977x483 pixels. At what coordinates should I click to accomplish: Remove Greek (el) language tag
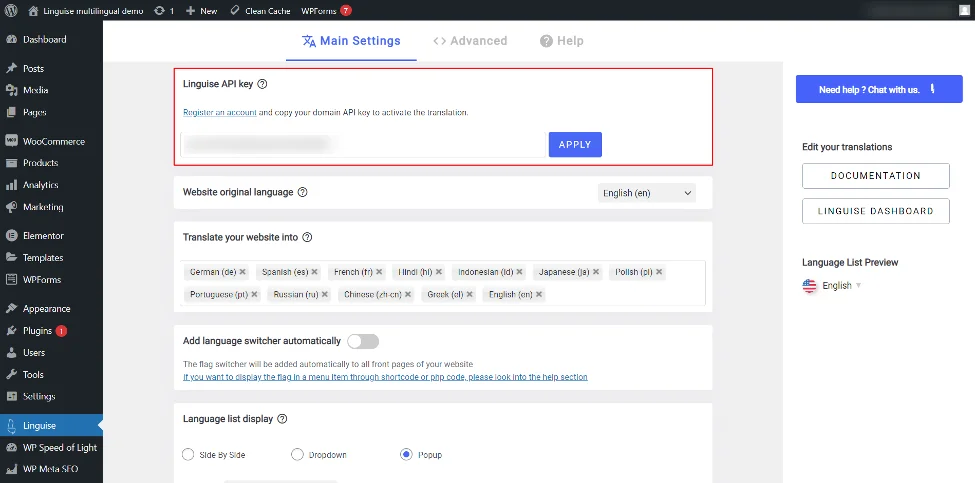coord(469,294)
